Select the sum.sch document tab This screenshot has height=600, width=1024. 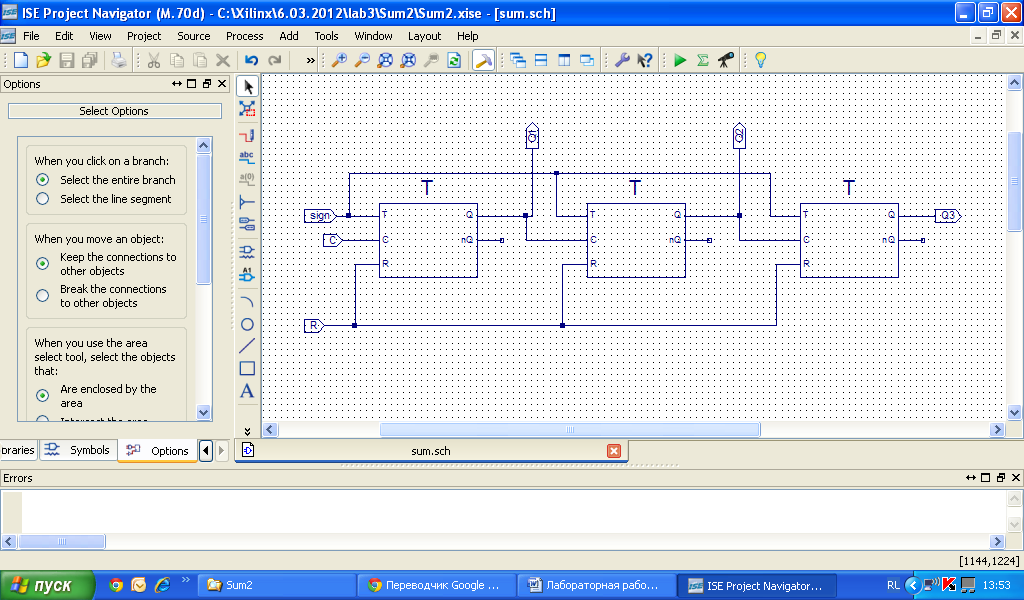pyautogui.click(x=431, y=450)
